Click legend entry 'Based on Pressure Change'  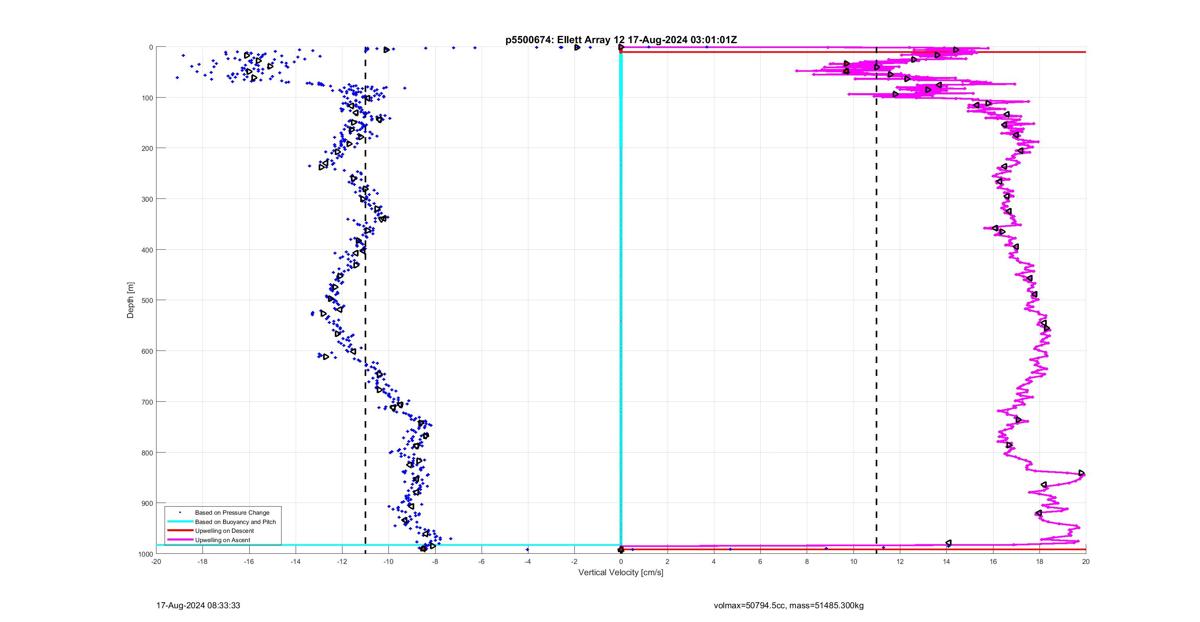click(234, 513)
